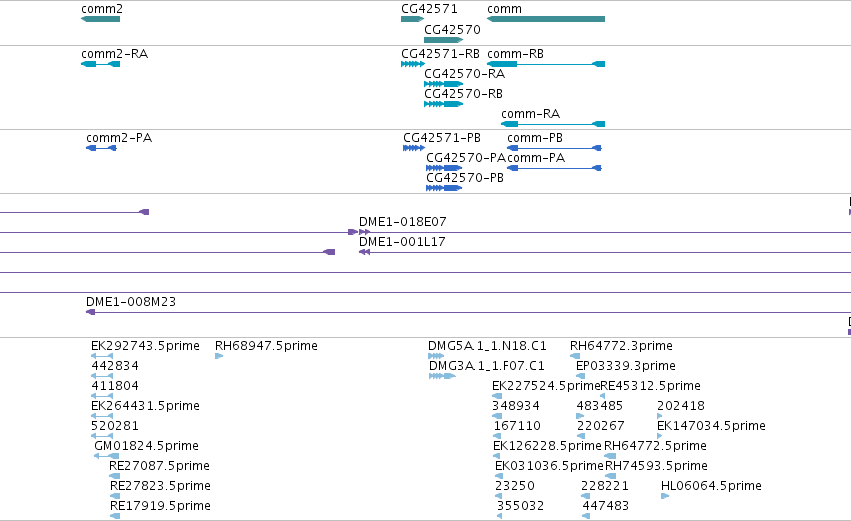Select the comm gene feature bar
The height and width of the screenshot is (521, 851).
546,19
